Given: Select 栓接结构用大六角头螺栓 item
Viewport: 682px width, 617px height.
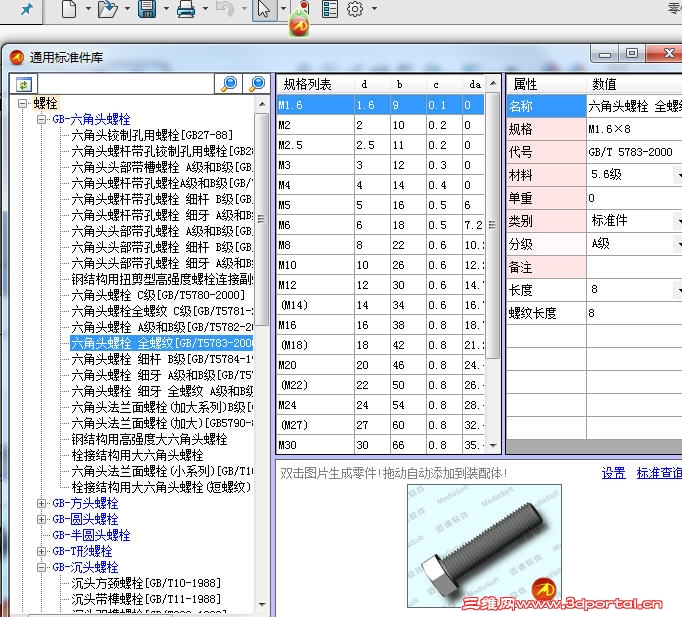Looking at the screenshot, I should tap(137, 455).
